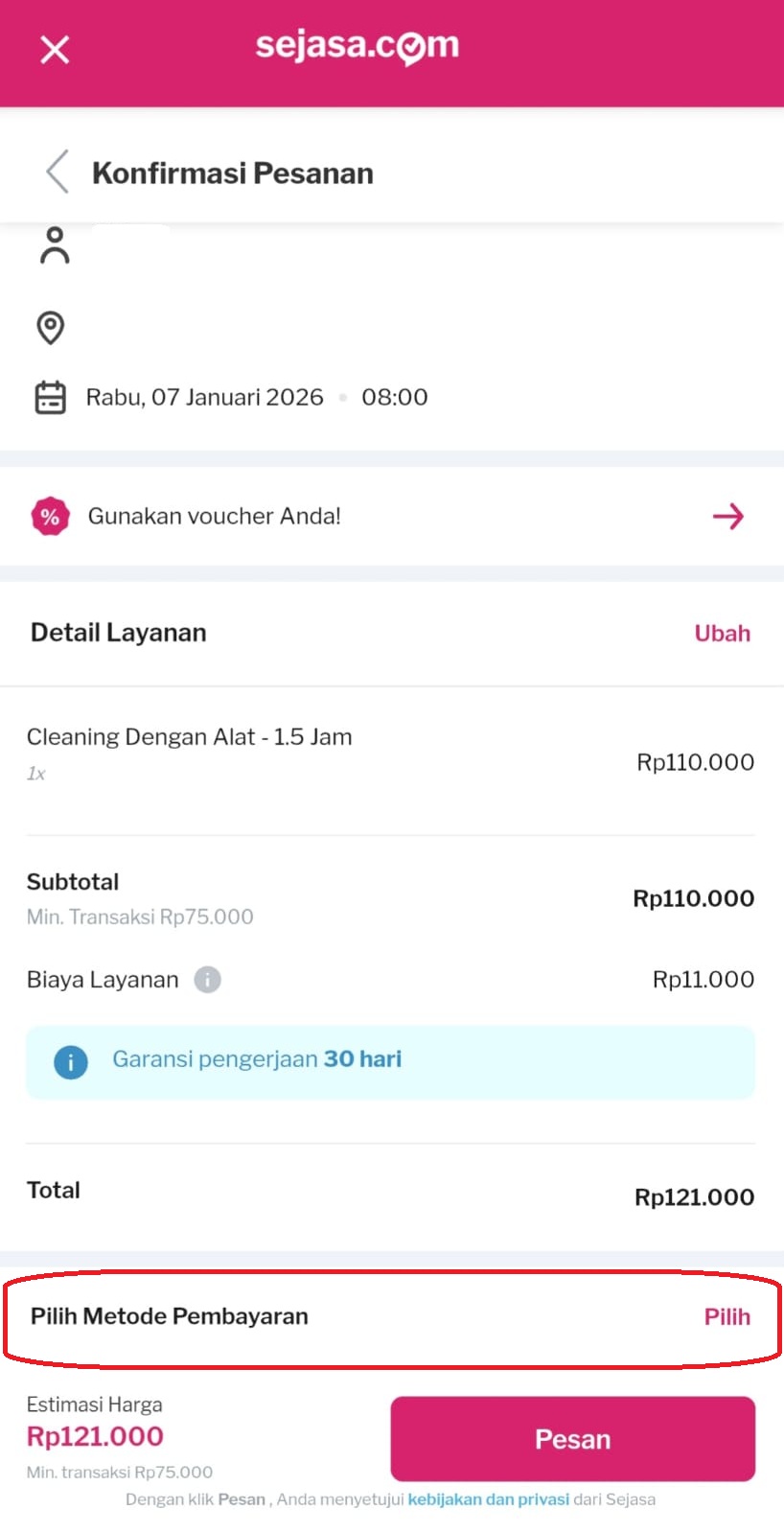The width and height of the screenshot is (784, 1532).
Task: Tap the calendar schedule icon
Action: pos(51,397)
